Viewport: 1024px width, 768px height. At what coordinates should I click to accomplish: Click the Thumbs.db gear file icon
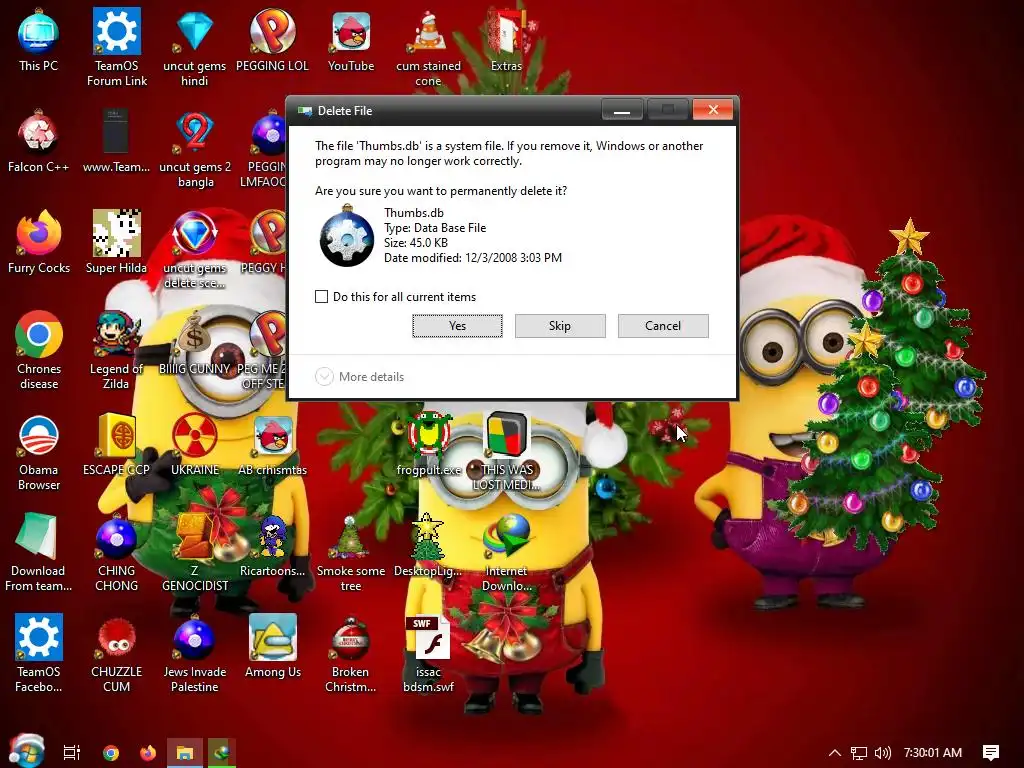click(346, 236)
